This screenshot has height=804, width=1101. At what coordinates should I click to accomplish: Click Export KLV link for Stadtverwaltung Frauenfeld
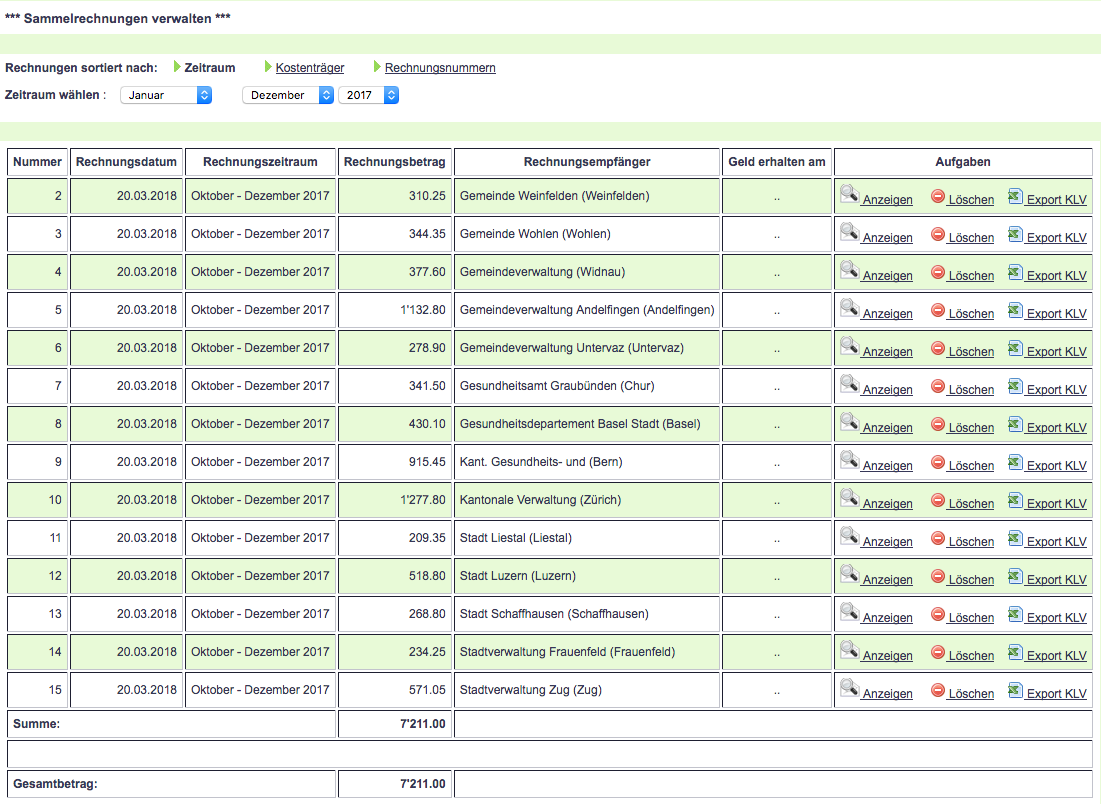click(1056, 656)
